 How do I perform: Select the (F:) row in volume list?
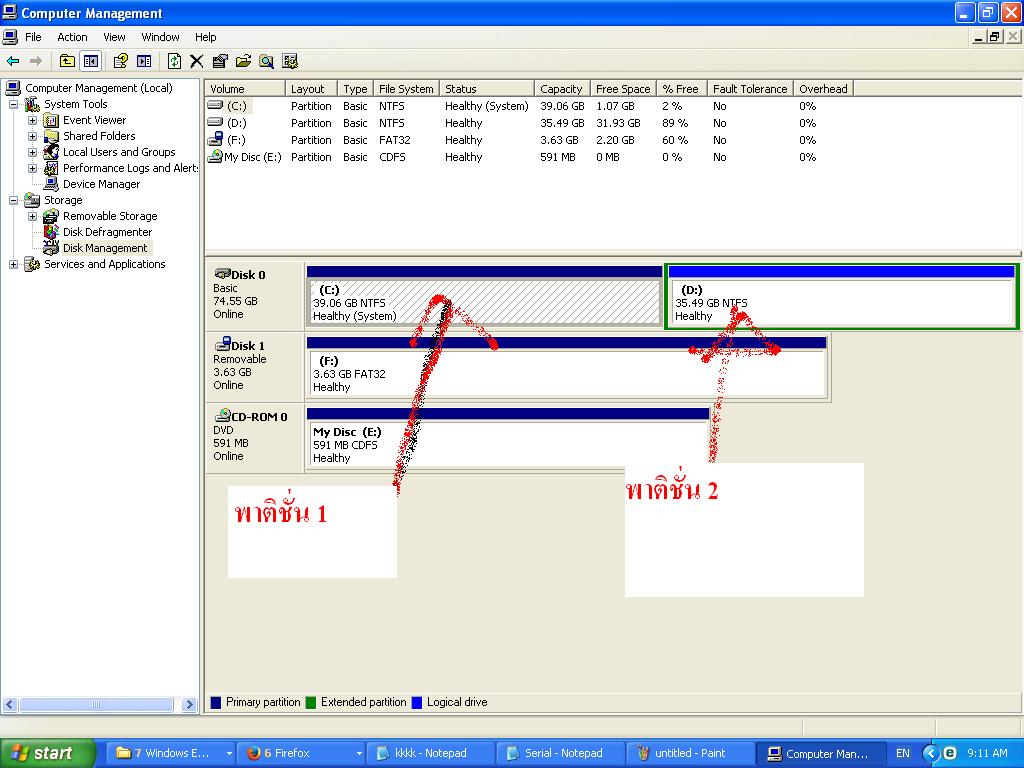[511, 140]
